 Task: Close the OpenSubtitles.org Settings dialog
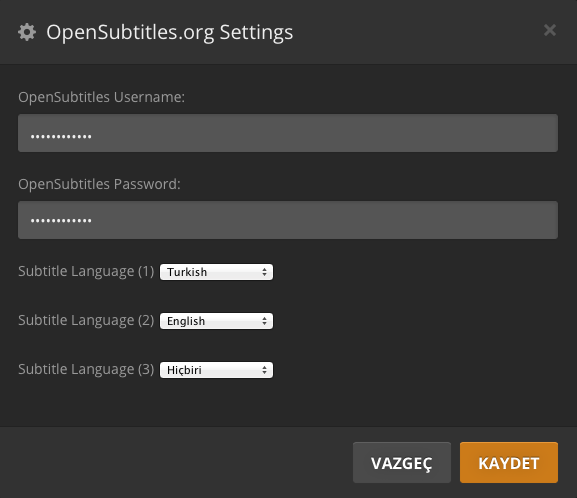coord(550,30)
